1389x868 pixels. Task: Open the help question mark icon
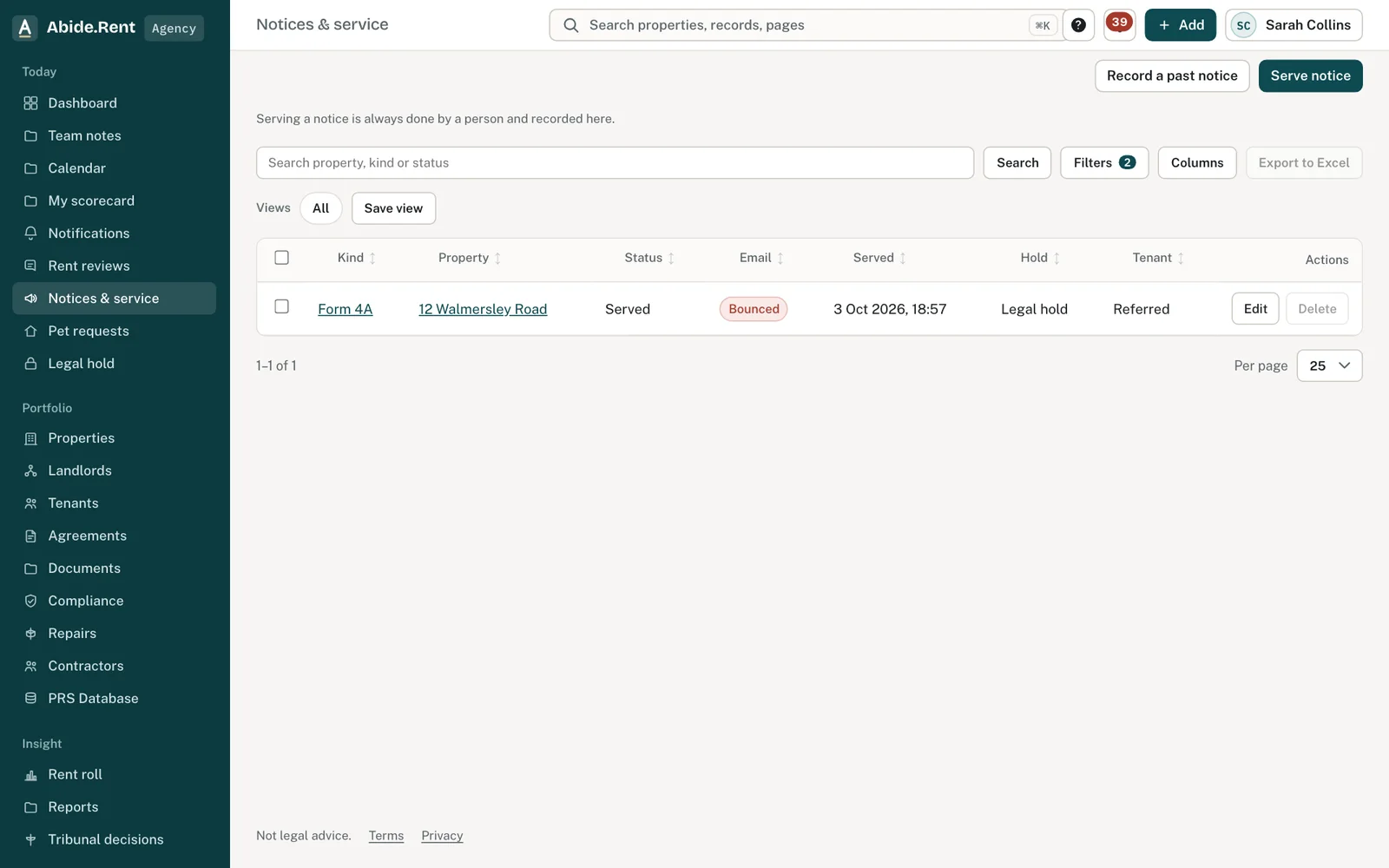[1078, 25]
